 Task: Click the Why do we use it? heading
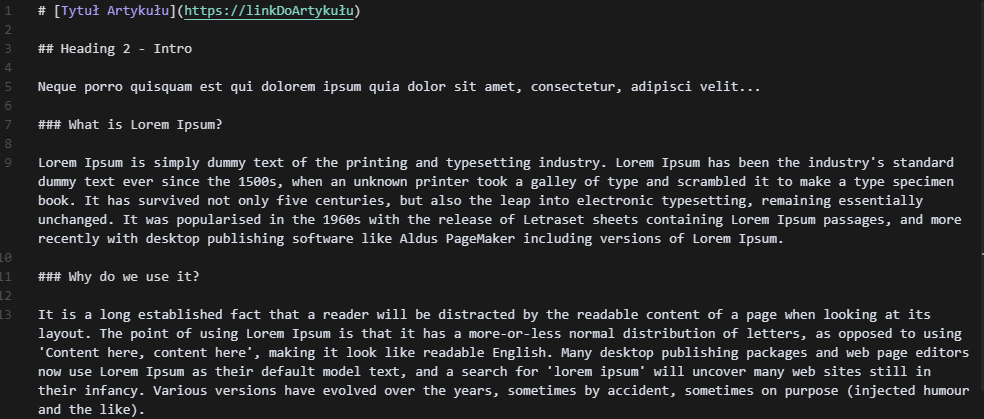[x=119, y=276]
